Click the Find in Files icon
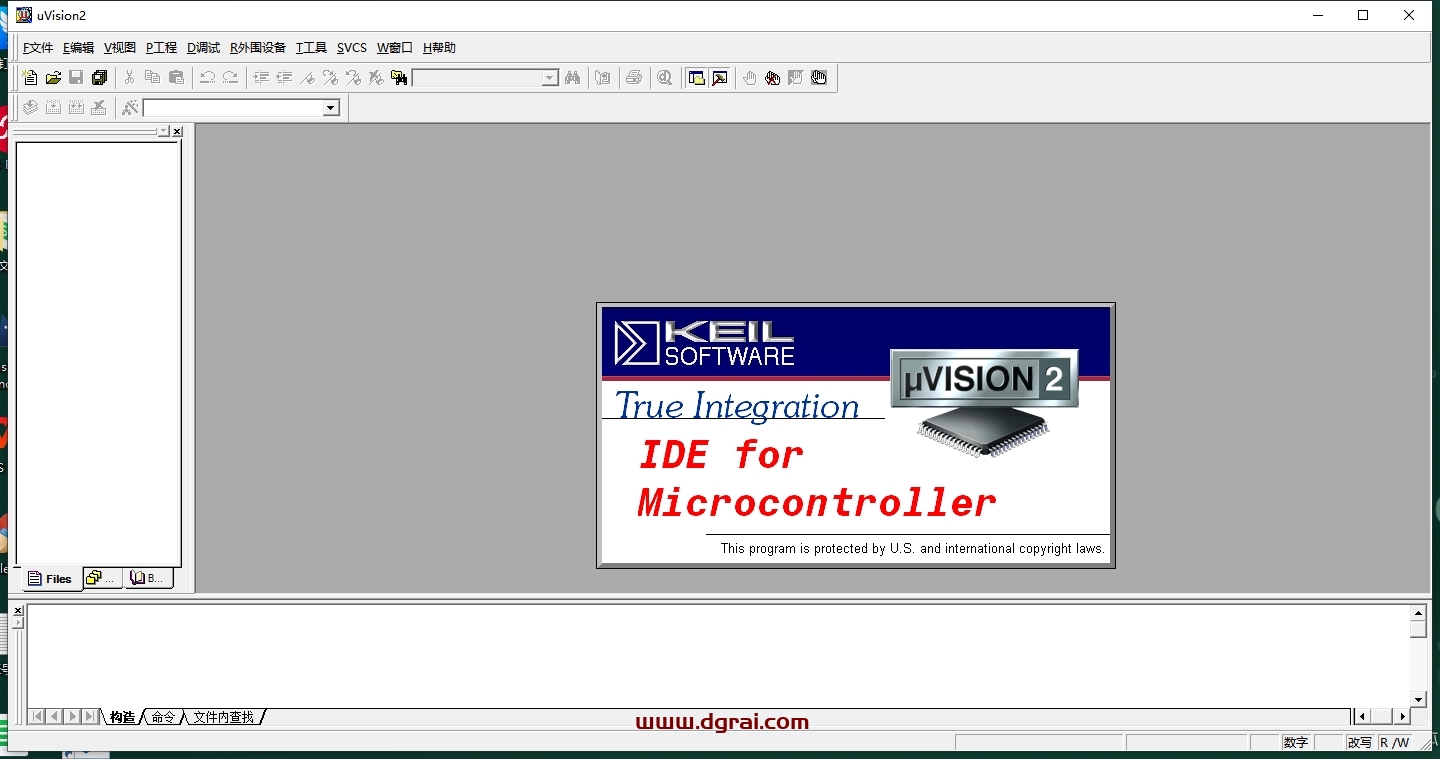1440x759 pixels. [x=399, y=78]
